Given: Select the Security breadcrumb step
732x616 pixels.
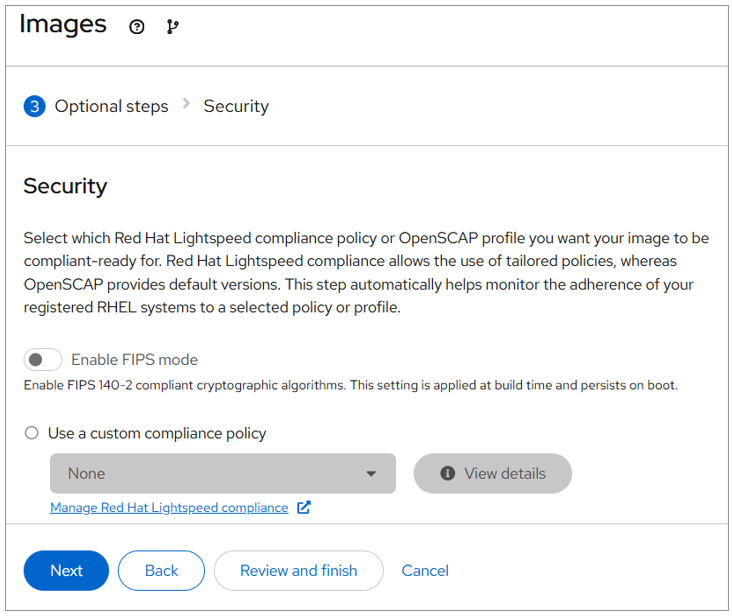Looking at the screenshot, I should coord(236,106).
